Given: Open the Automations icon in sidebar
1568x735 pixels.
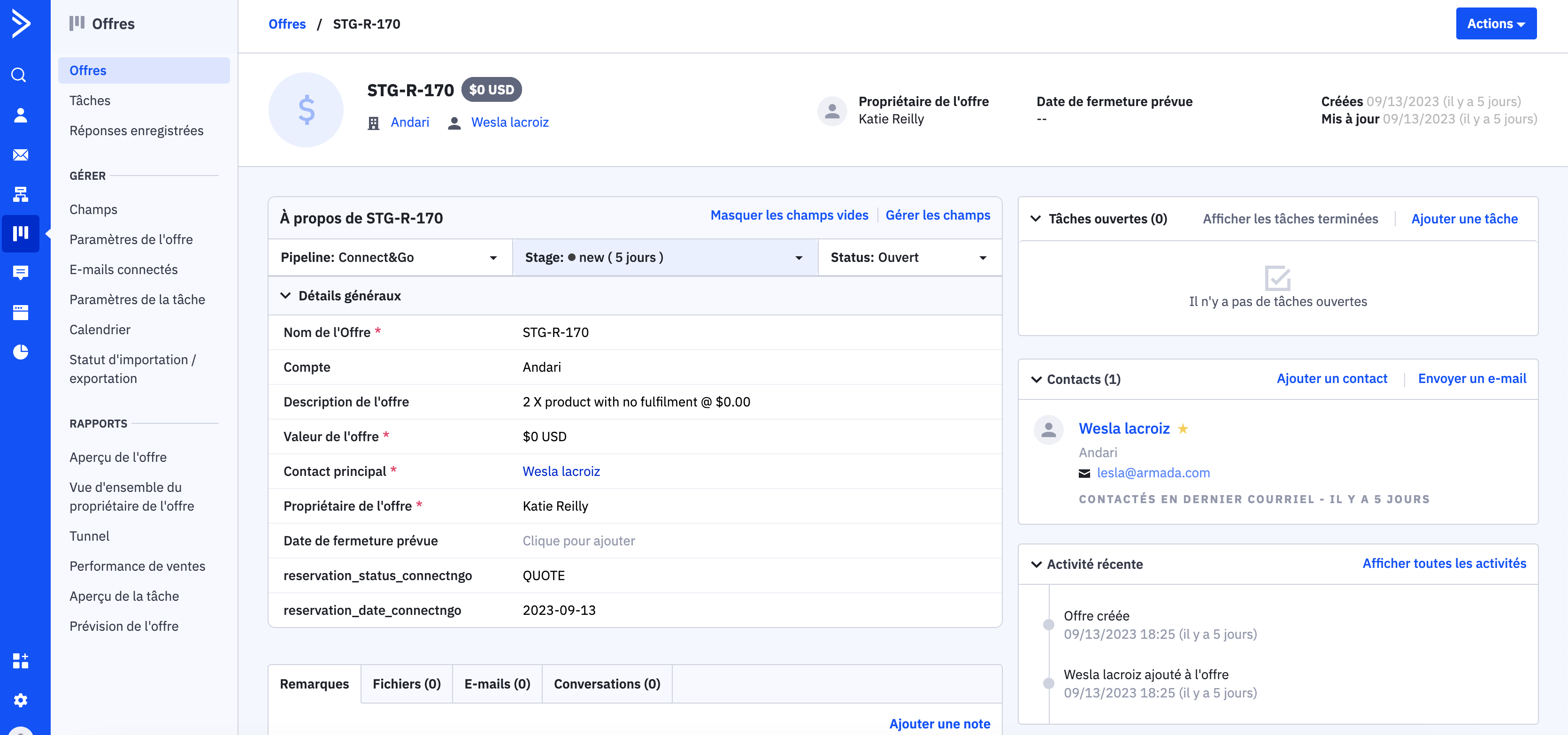Looking at the screenshot, I should (x=20, y=194).
